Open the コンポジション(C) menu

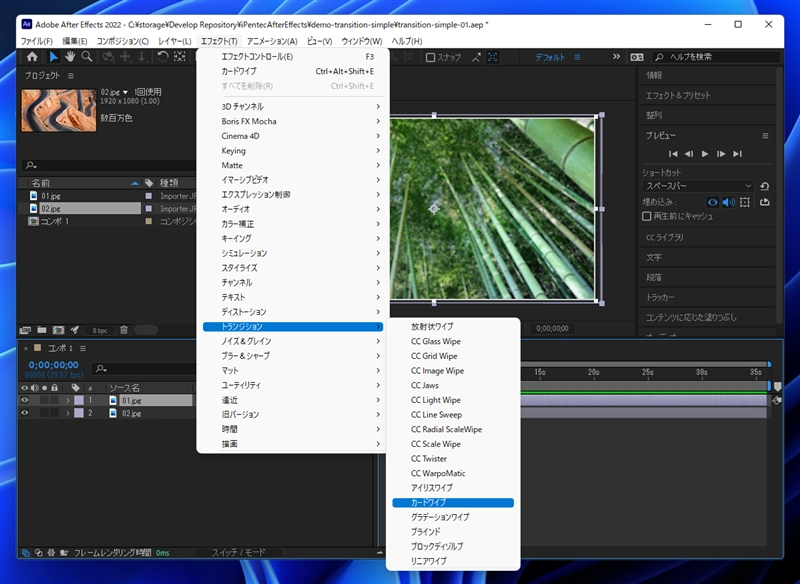(123, 41)
